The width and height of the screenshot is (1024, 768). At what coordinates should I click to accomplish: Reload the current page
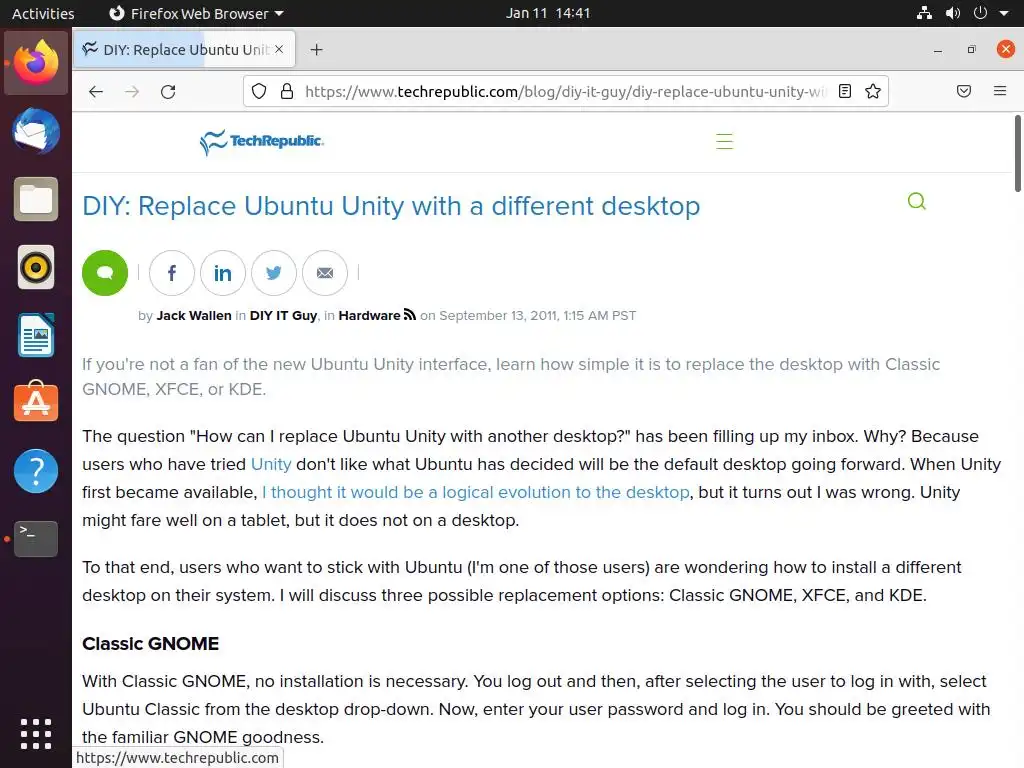168,91
